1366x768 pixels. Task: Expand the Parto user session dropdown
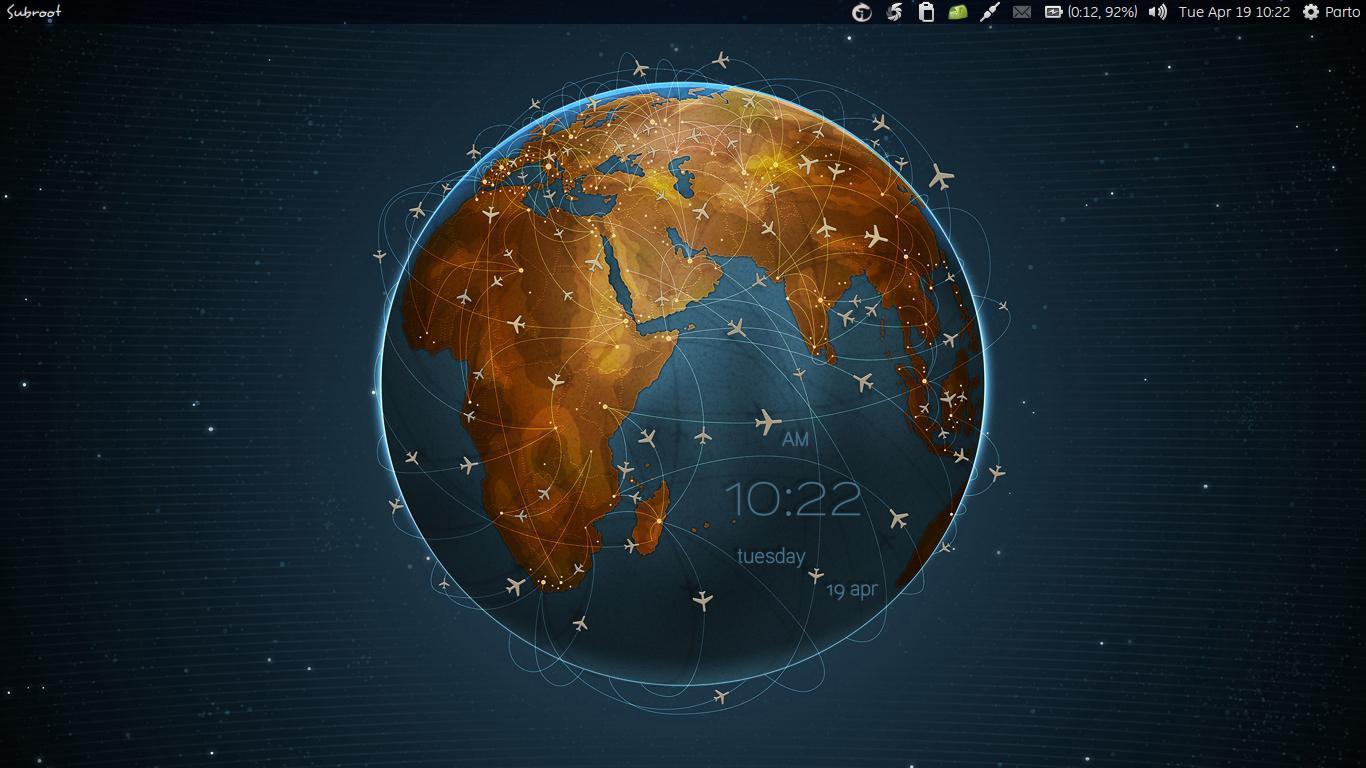click(1343, 12)
